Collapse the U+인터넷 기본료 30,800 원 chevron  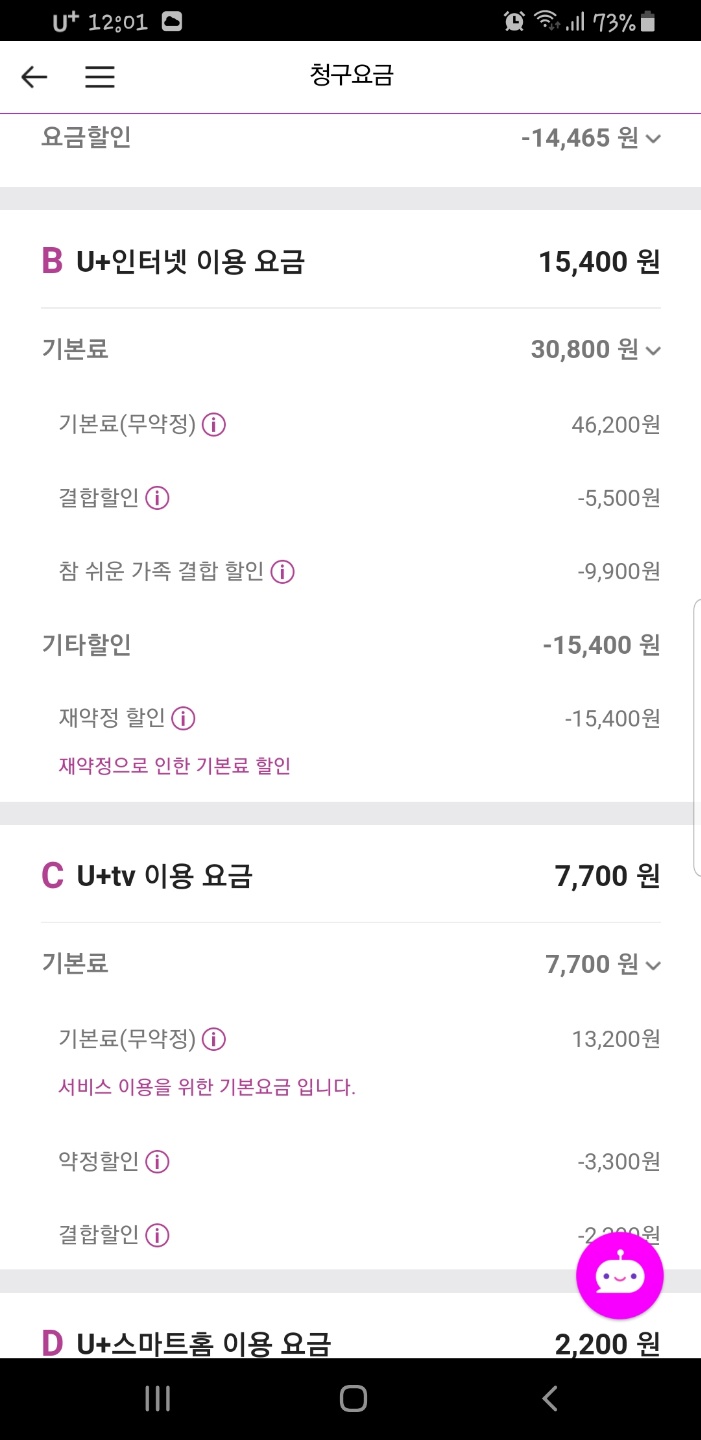[x=654, y=350]
